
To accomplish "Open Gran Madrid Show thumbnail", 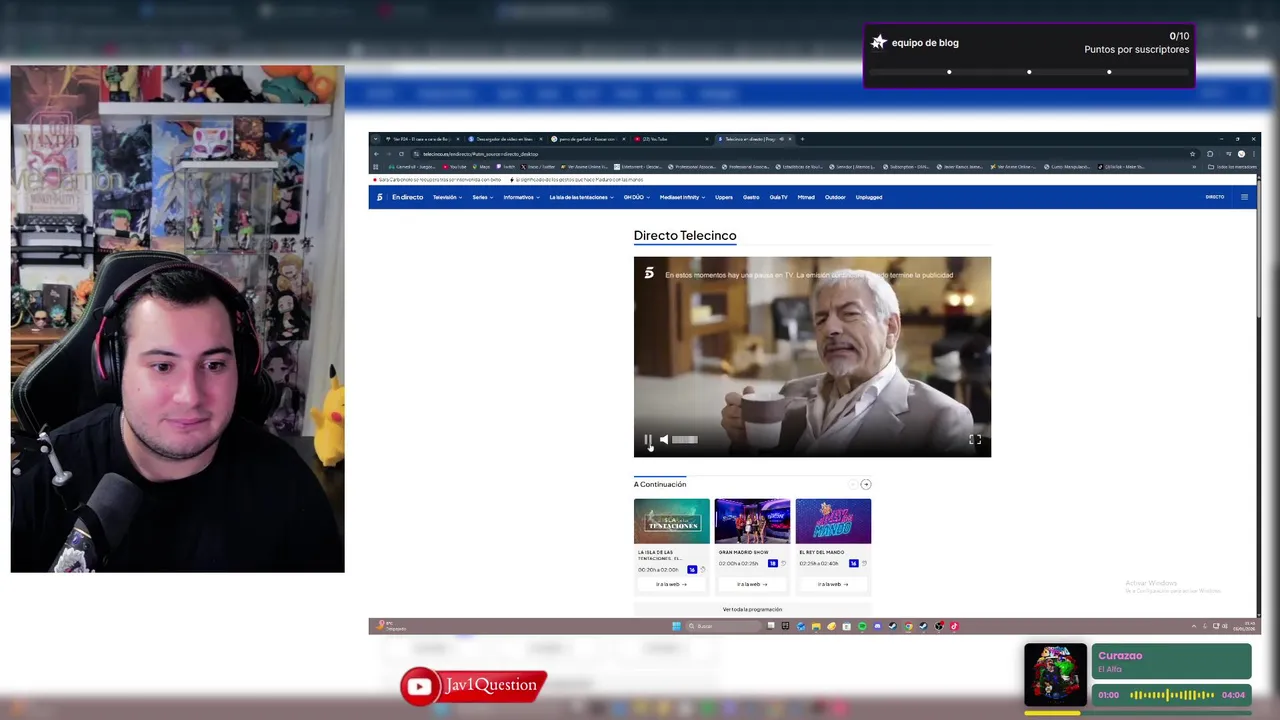I will click(752, 521).
